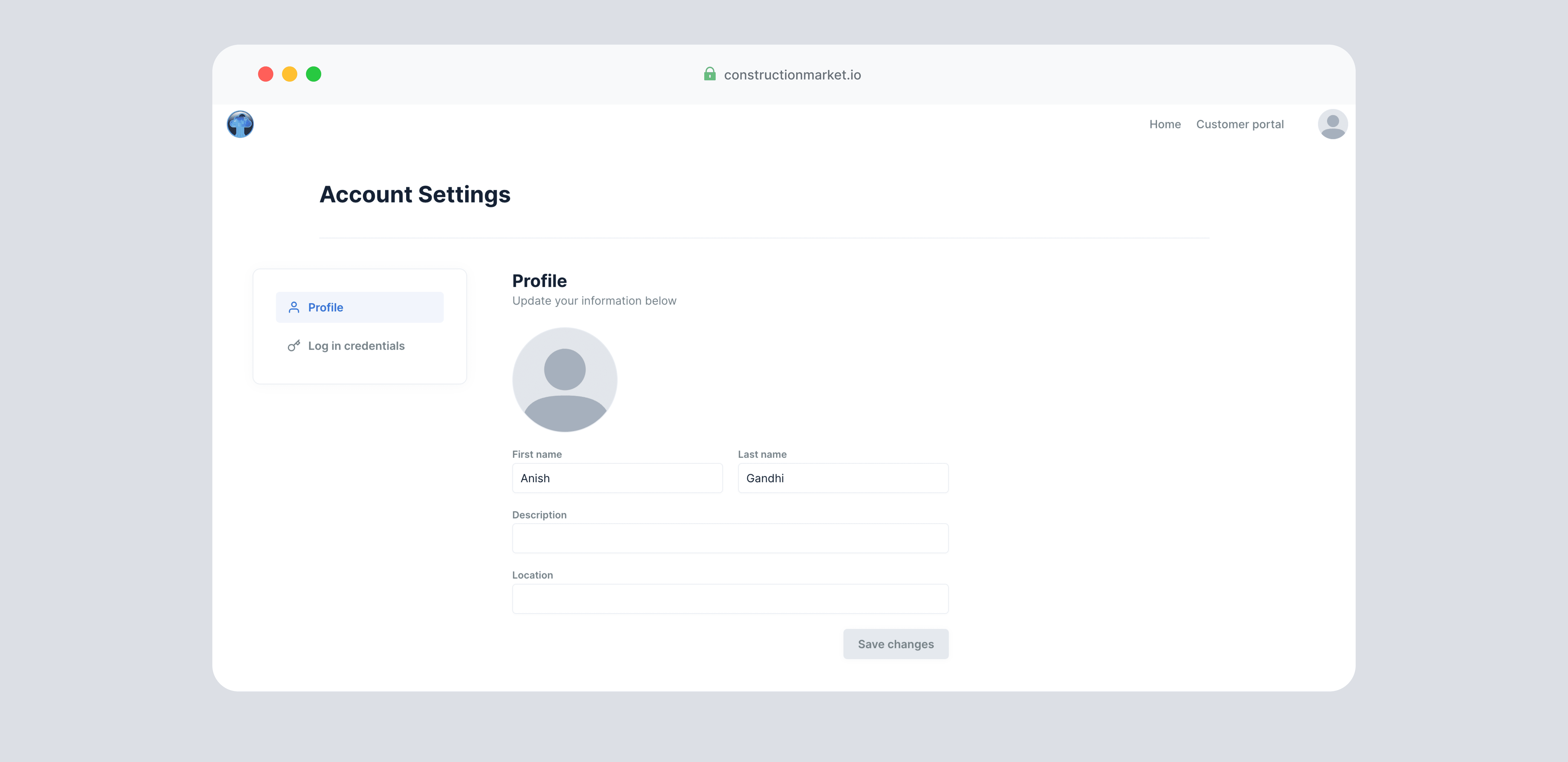Screen dimensions: 1568x762
Task: Click the person icon beside Profile
Action: [294, 307]
